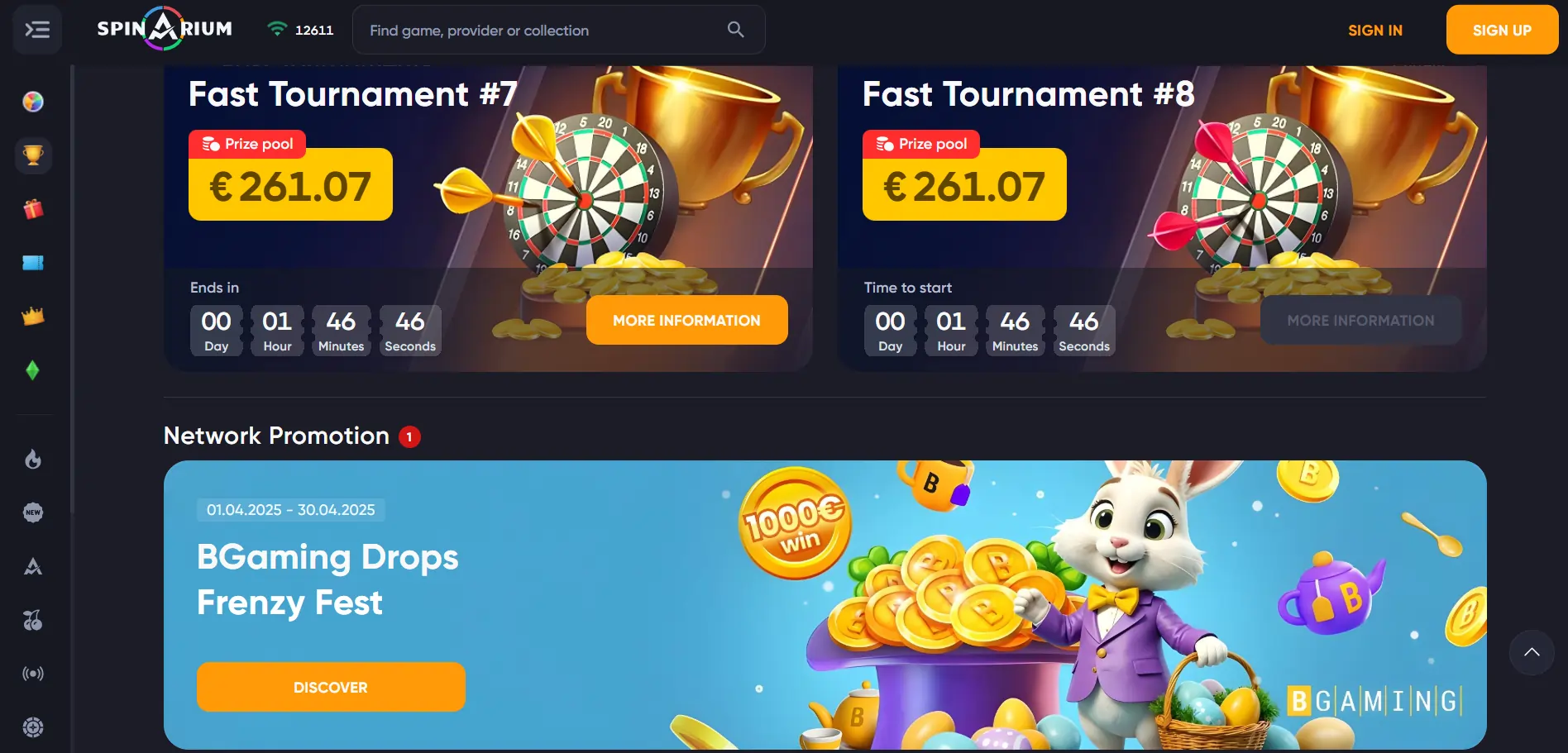Image resolution: width=1568 pixels, height=753 pixels.
Task: Click DISCOVER on BGaming Drops banner
Action: [331, 687]
